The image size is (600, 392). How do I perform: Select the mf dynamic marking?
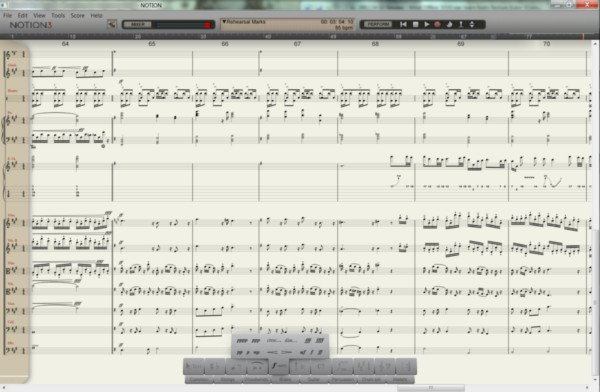pos(303,352)
